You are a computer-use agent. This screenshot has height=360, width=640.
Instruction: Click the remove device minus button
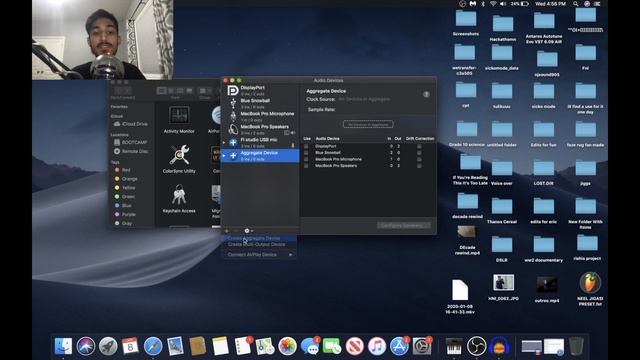click(236, 231)
